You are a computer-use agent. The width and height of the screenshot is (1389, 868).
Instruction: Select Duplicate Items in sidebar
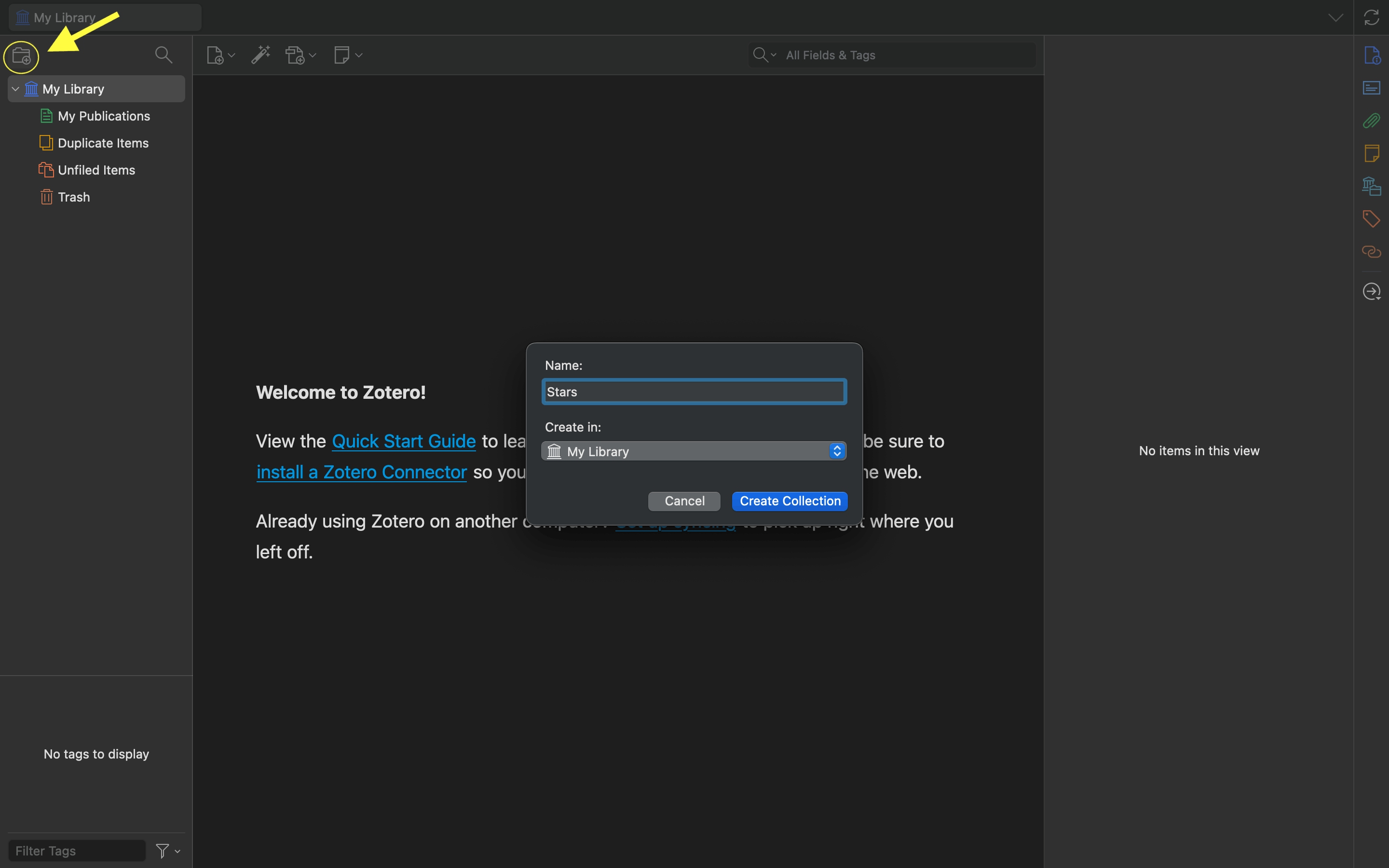click(96, 143)
